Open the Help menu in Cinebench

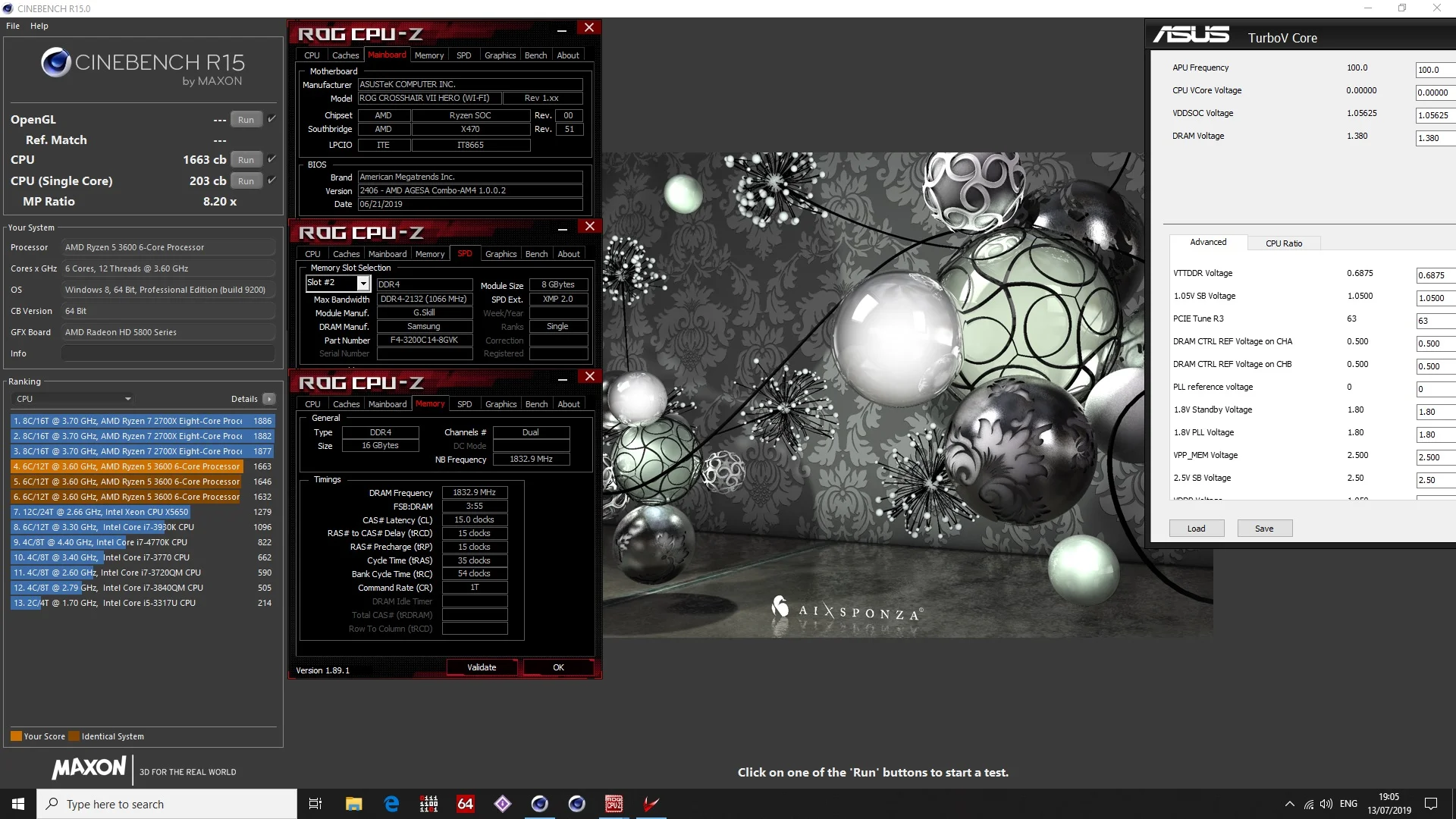tap(39, 26)
